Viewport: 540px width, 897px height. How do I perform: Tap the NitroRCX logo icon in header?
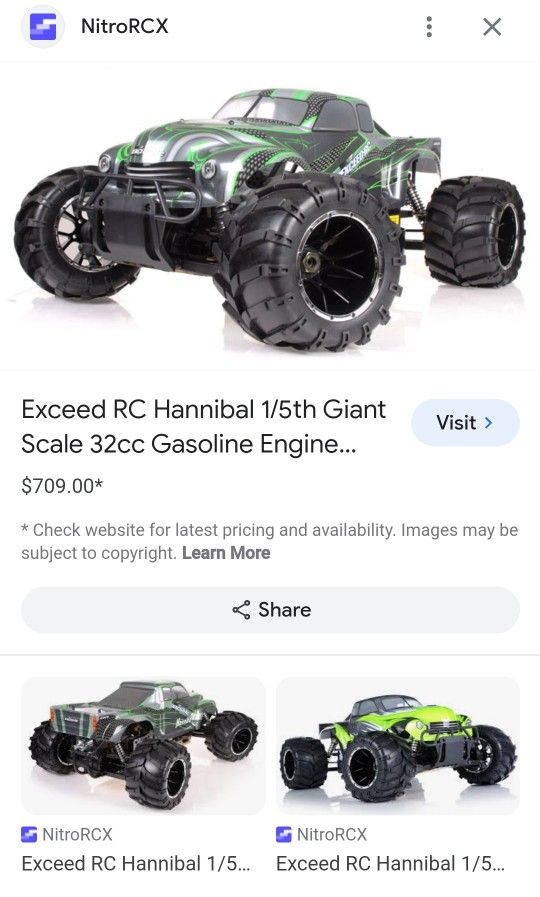tap(43, 27)
